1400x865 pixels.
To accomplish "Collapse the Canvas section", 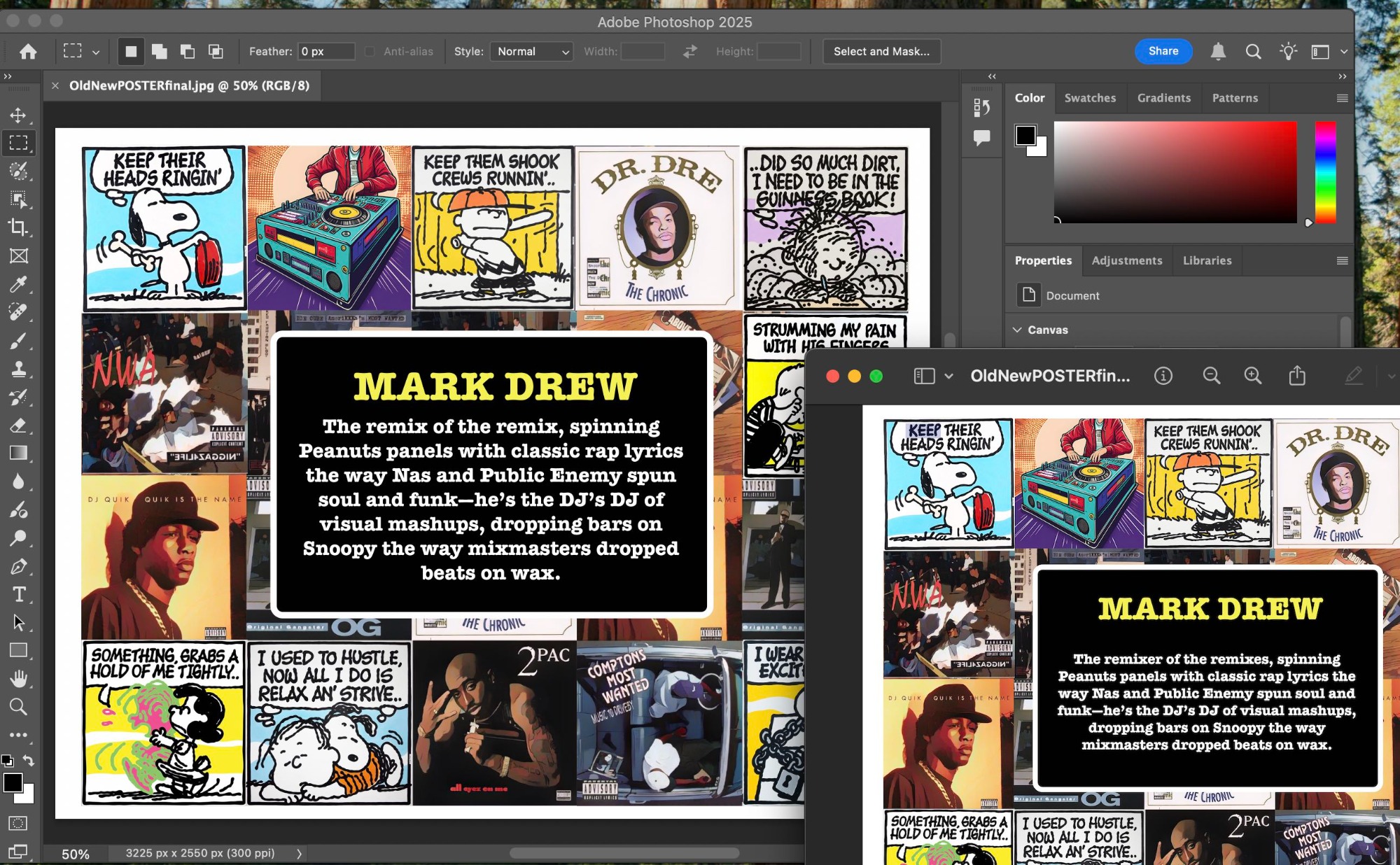I will point(1017,330).
